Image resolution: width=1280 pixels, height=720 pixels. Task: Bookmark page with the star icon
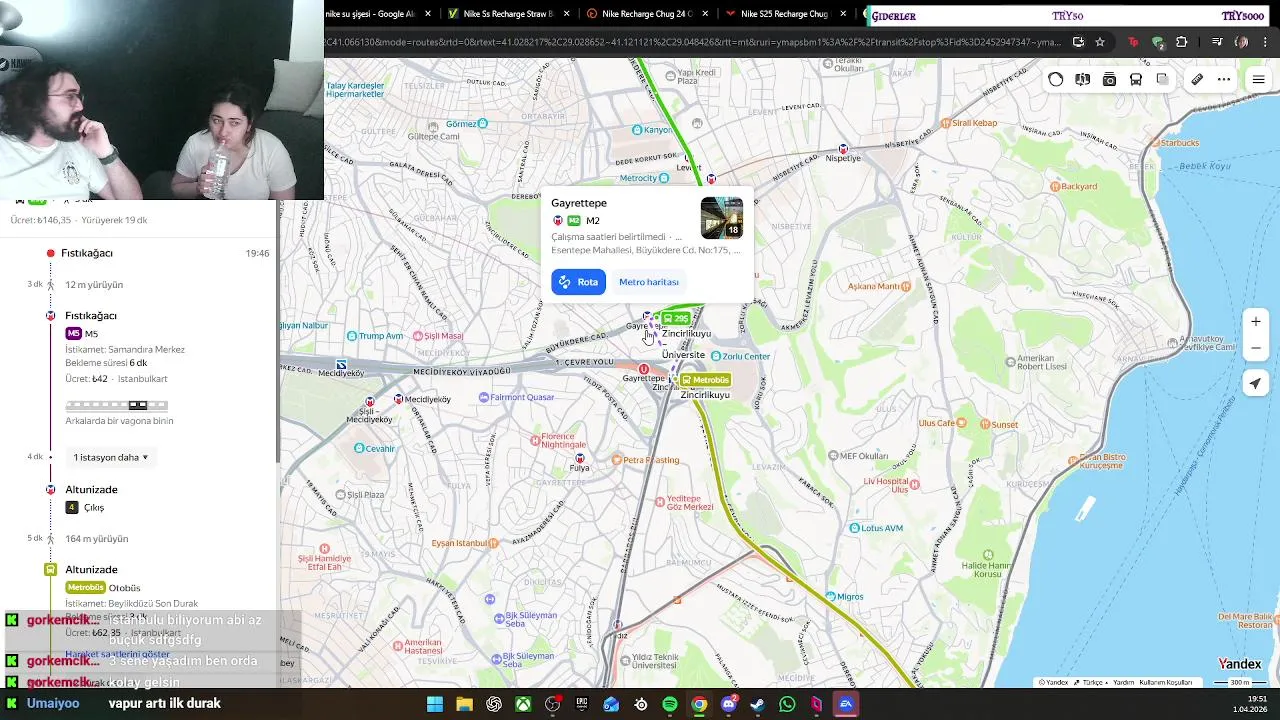tap(1100, 42)
